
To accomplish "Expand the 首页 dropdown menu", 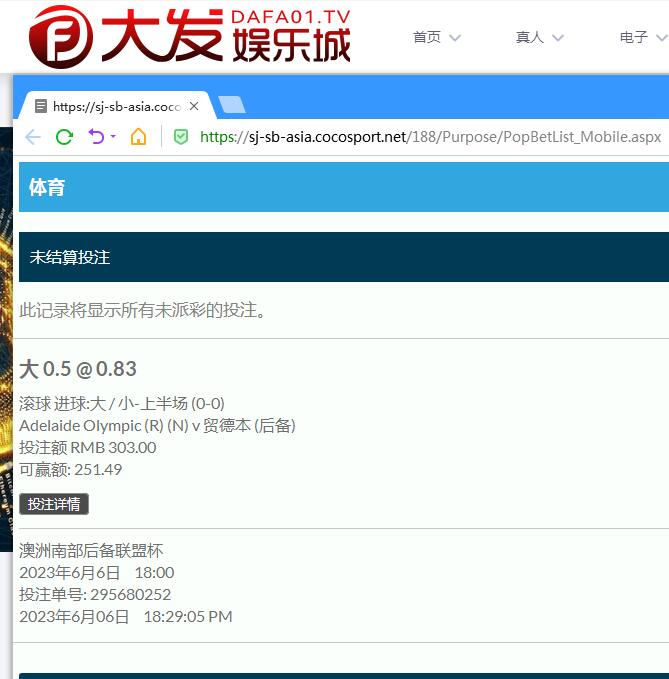I will [x=437, y=37].
